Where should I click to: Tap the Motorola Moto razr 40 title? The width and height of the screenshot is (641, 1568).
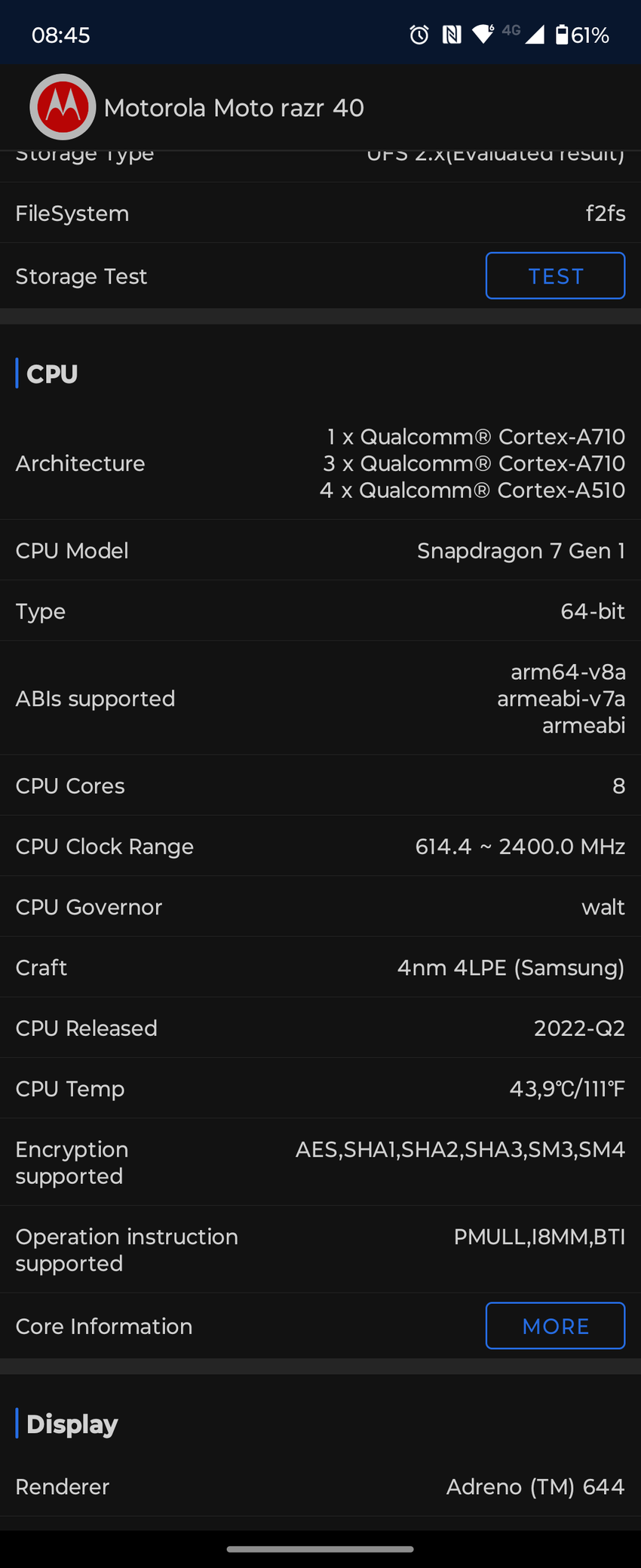(234, 108)
